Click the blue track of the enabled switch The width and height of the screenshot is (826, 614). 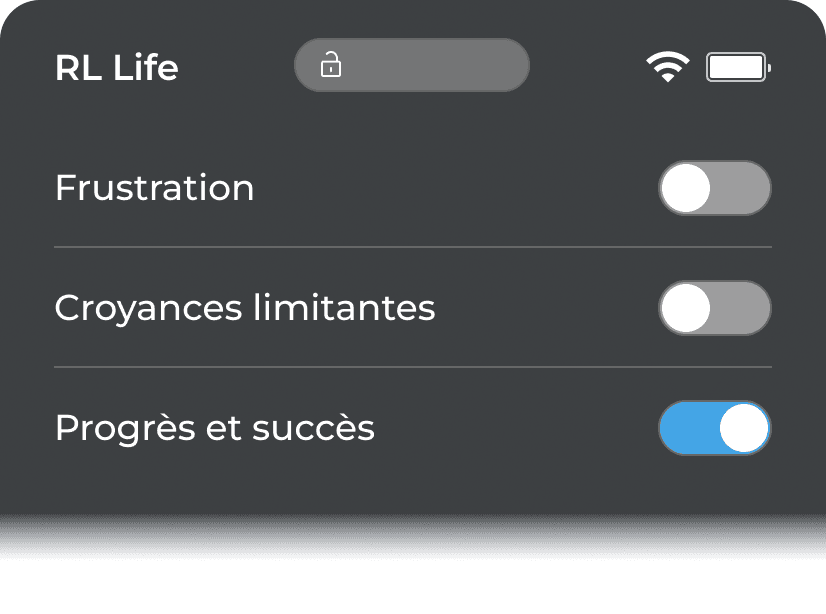pyautogui.click(x=686, y=428)
